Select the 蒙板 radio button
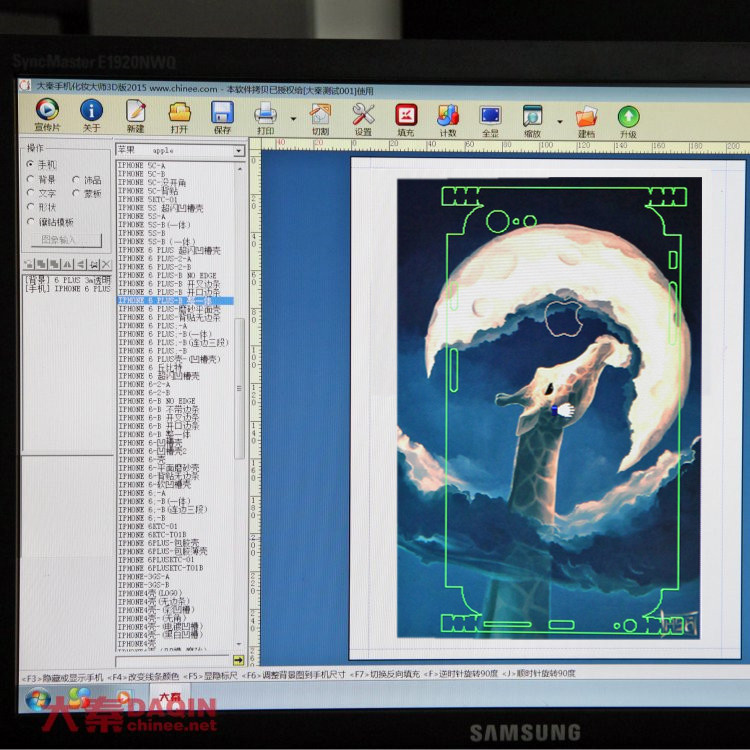The height and width of the screenshot is (750, 750). 76,193
